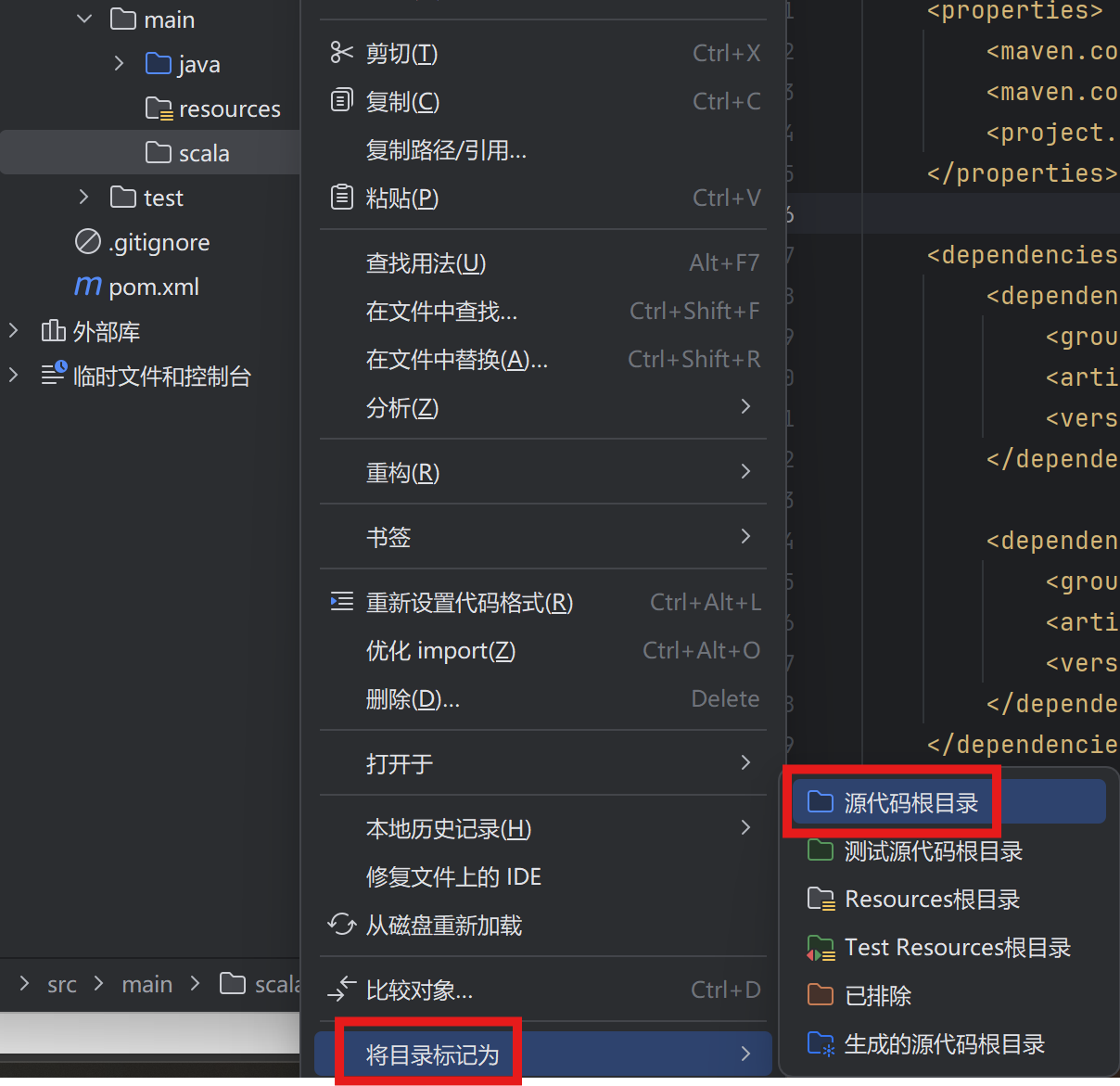The image size is (1120, 1086).
Task: Click the scala folder icon in breadcrumb bar
Action: (233, 983)
